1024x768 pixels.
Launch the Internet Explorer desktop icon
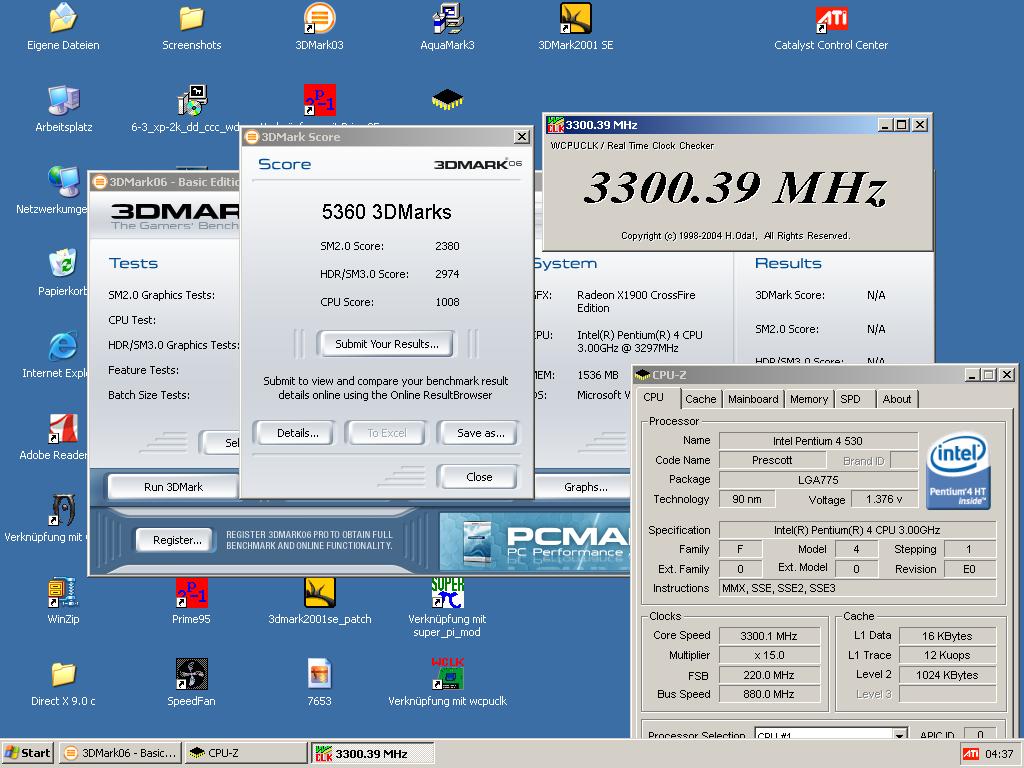[x=63, y=346]
